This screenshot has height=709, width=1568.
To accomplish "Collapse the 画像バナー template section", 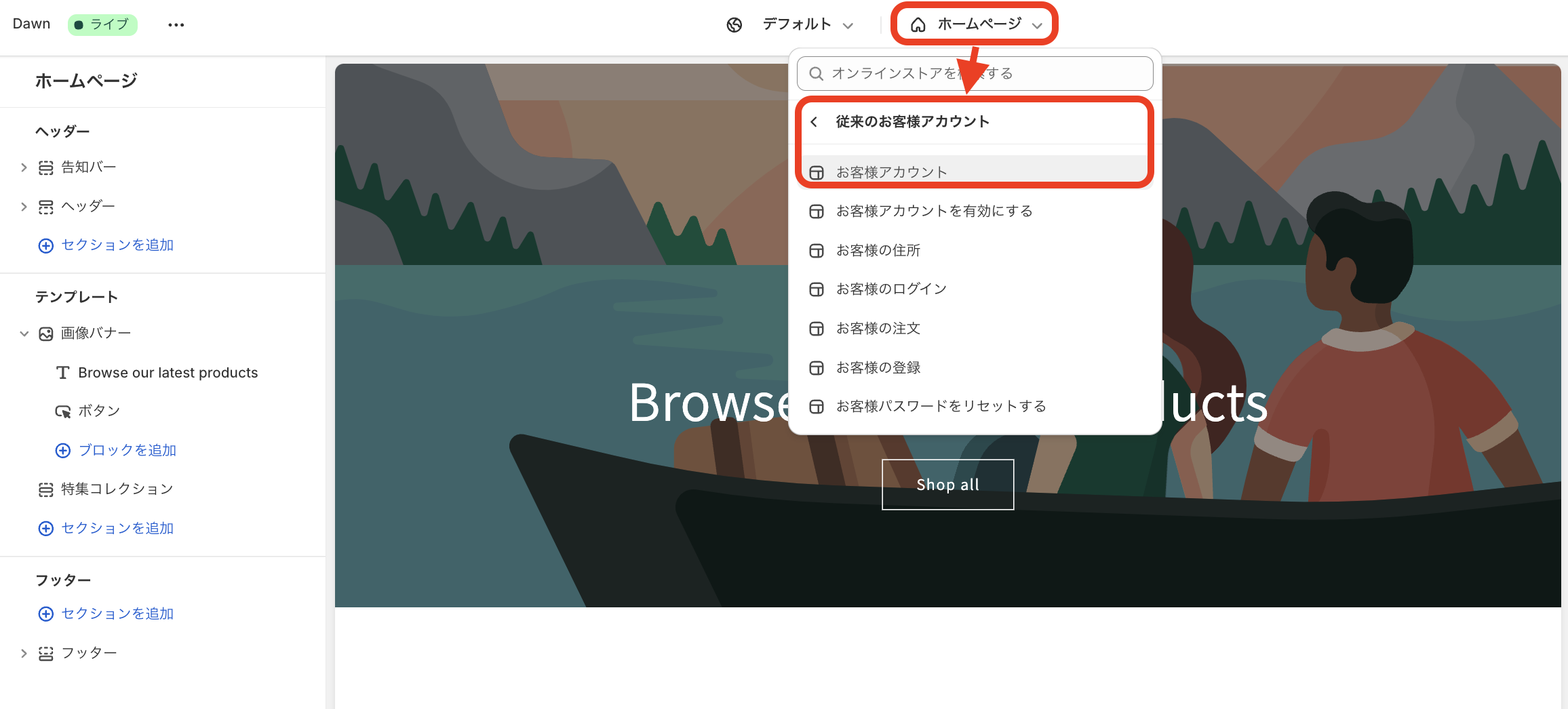I will [x=24, y=333].
